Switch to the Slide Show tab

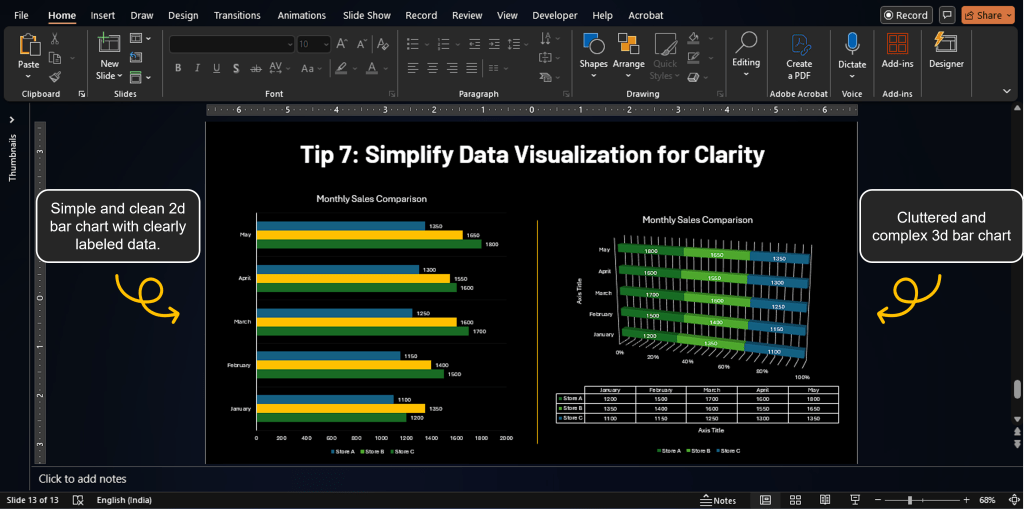367,15
